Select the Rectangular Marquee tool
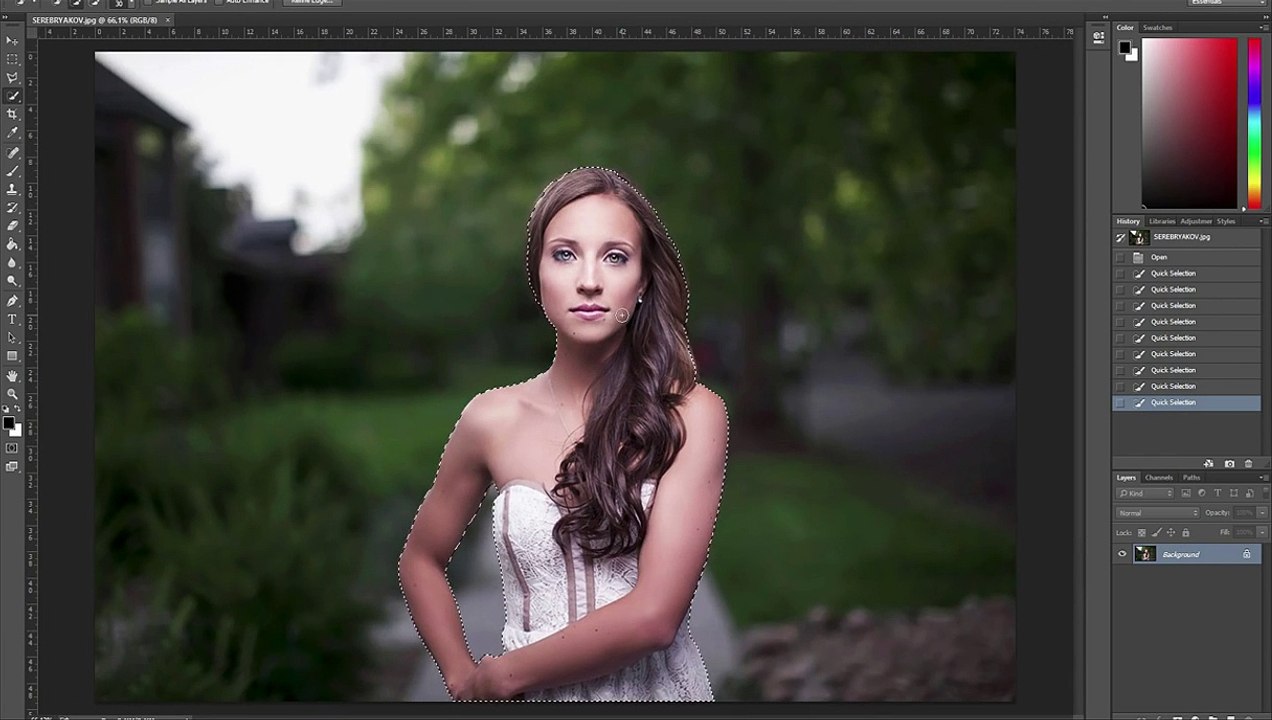This screenshot has height=720, width=1272. tap(12, 59)
